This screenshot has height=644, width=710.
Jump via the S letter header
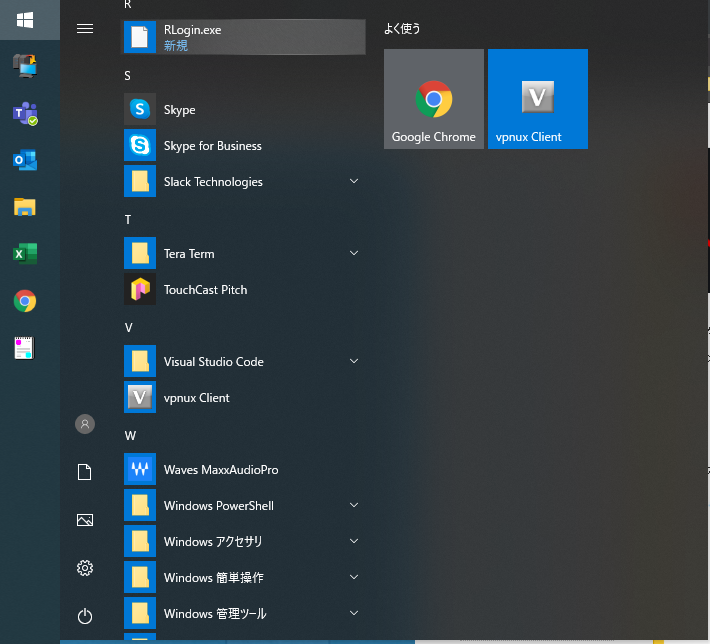point(128,76)
